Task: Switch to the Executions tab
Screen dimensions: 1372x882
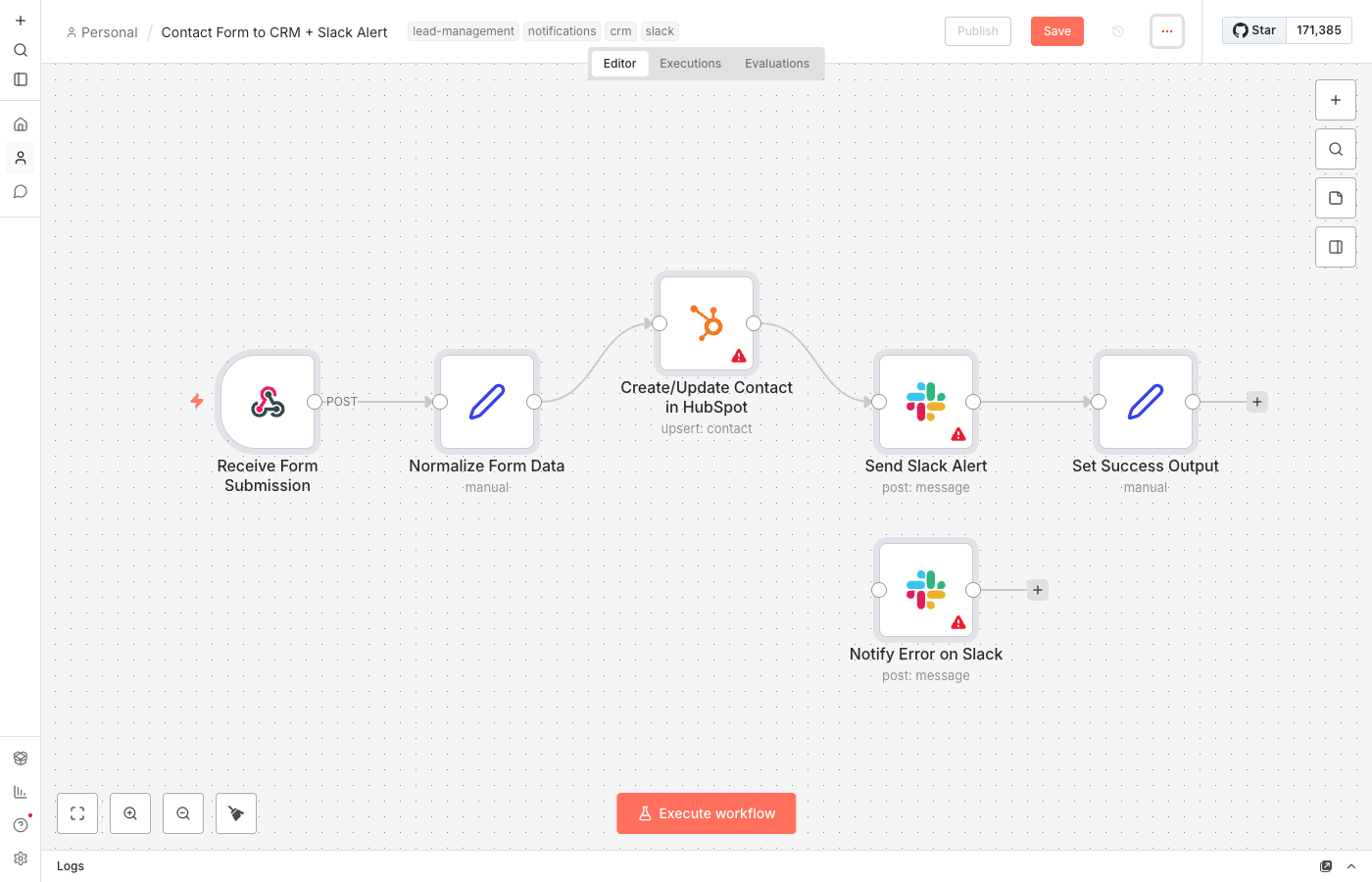Action: pyautogui.click(x=690, y=63)
